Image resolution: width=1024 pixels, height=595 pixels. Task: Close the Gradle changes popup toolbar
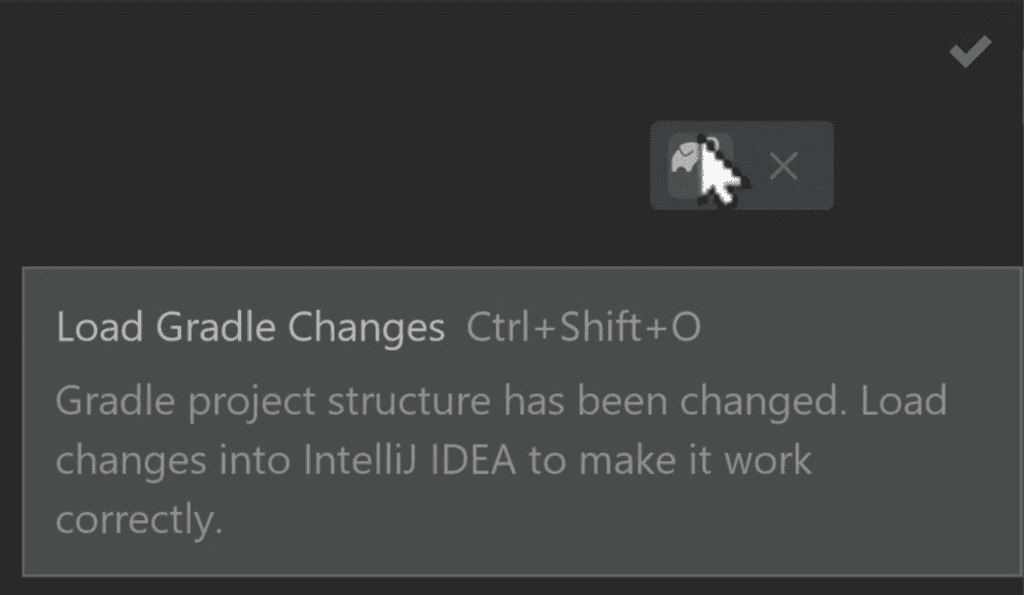click(783, 166)
